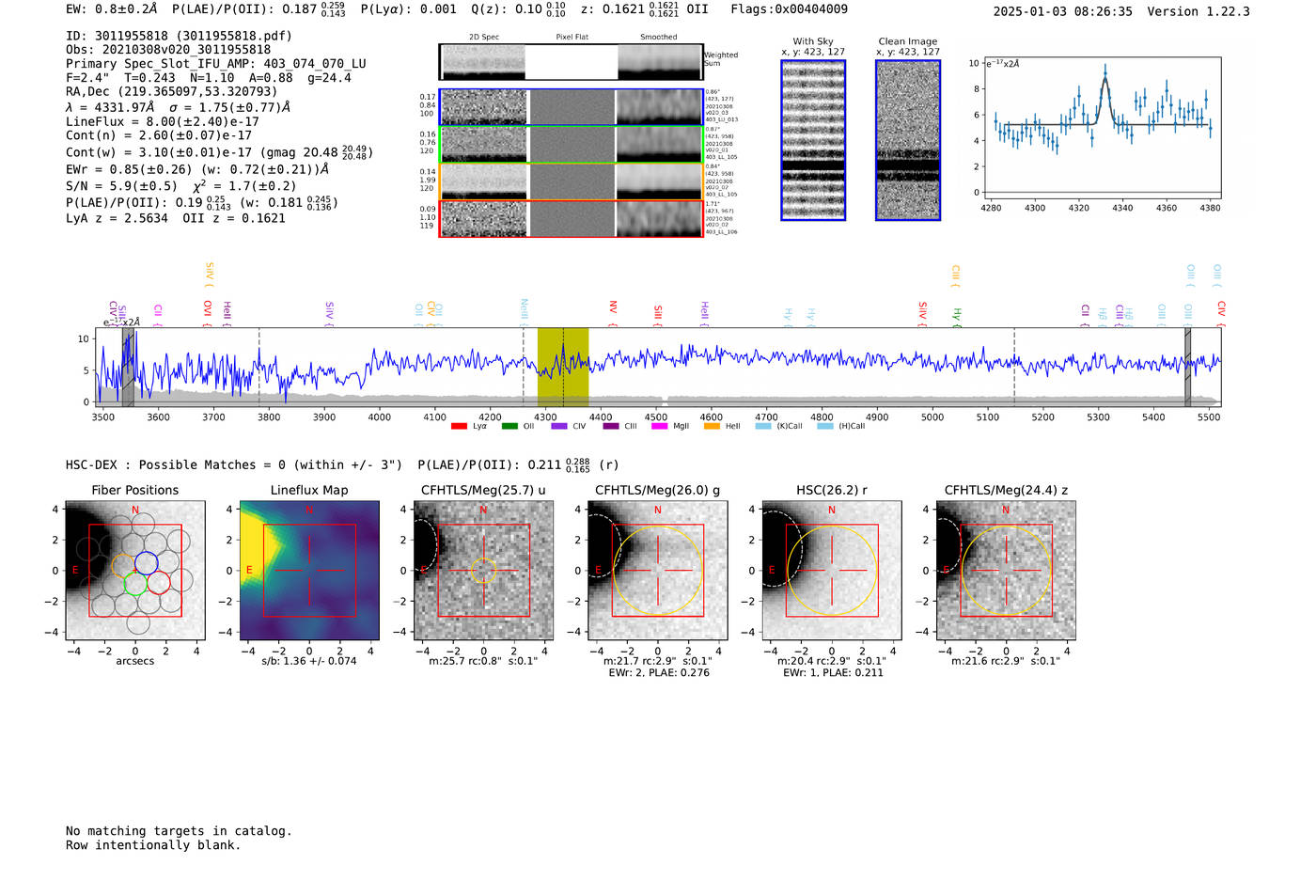Click the P(Lyα): 0.001 header value
This screenshot has height=896, width=1316.
point(409,9)
